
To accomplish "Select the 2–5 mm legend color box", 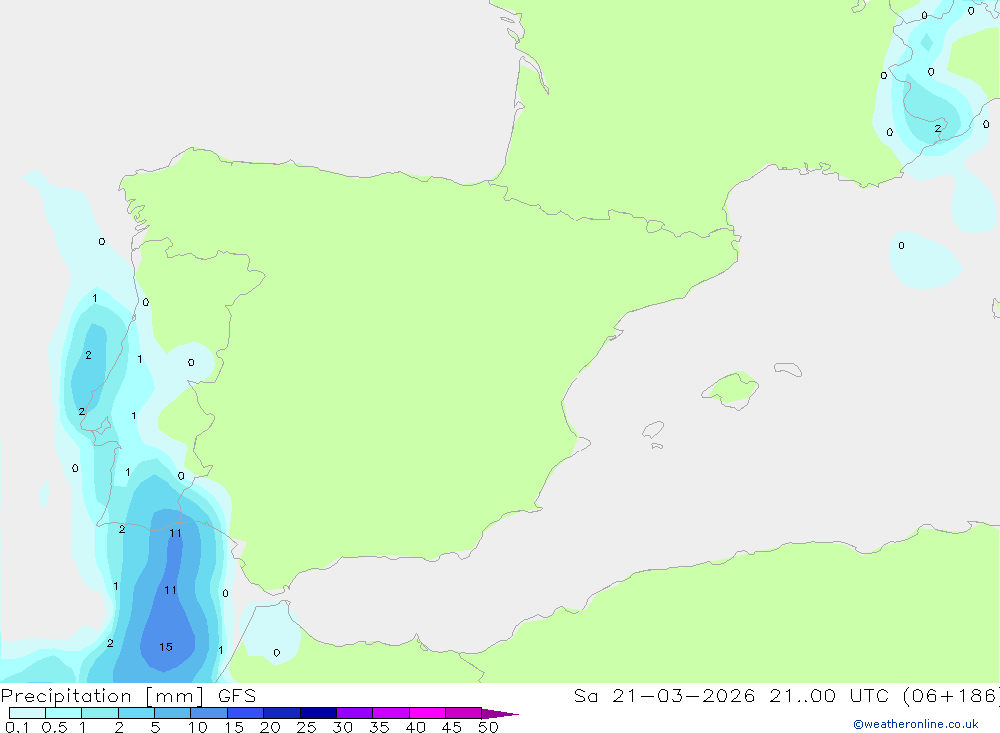I will 136,713.
